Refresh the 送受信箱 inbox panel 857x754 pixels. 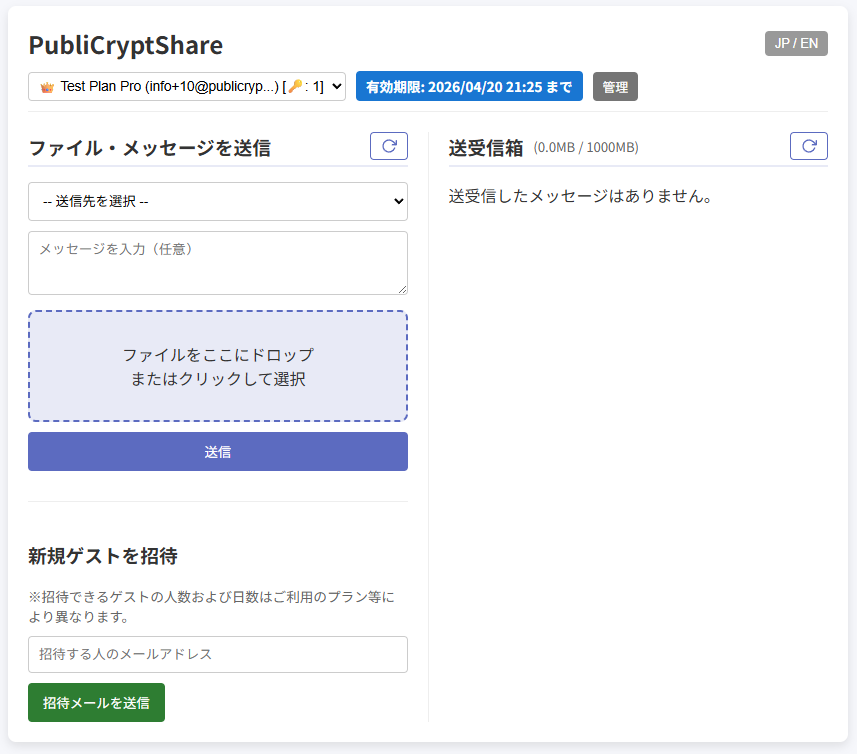click(809, 146)
